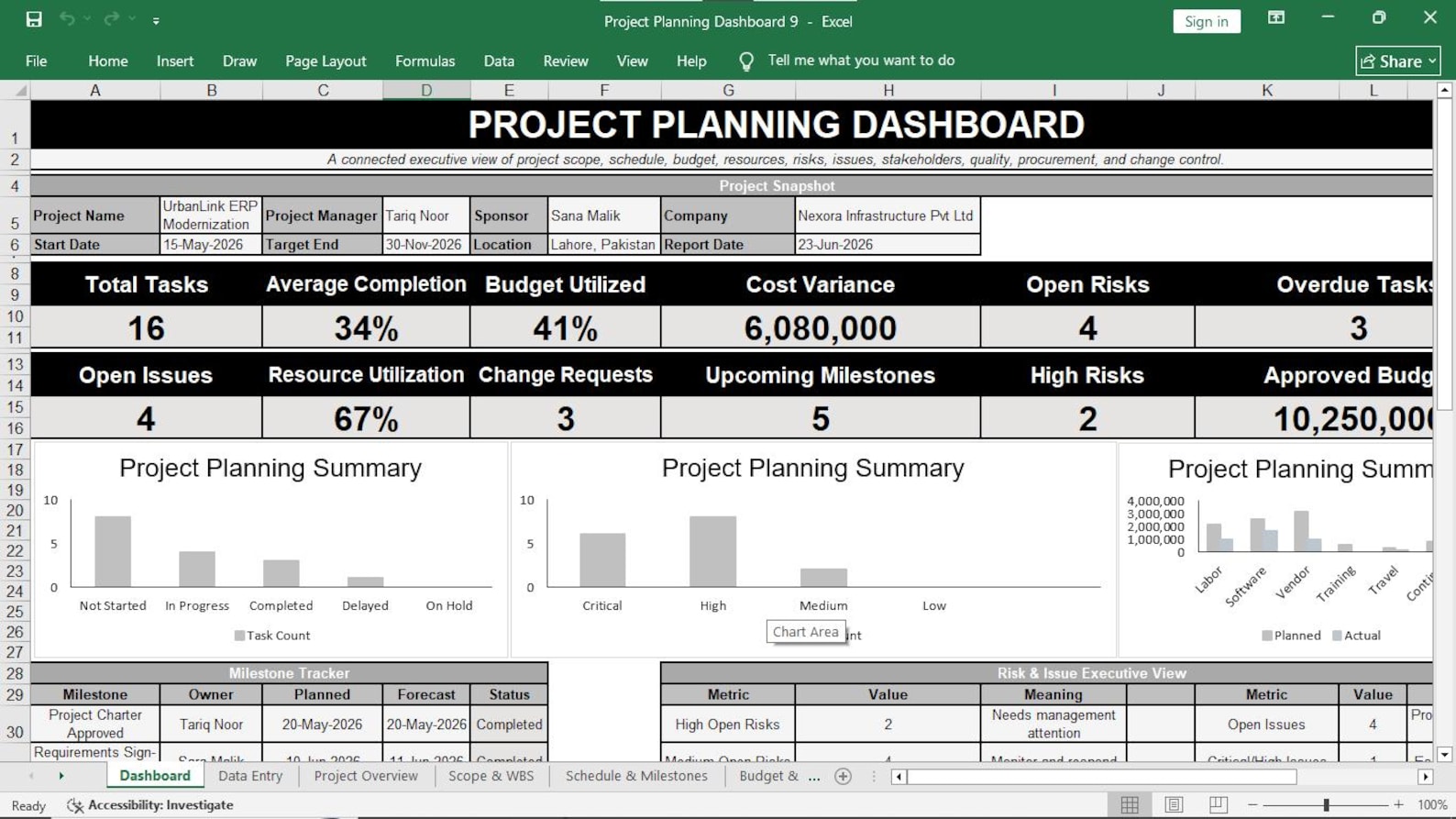The image size is (1456, 819).
Task: Open the Insert ribbon tab
Action: [175, 61]
